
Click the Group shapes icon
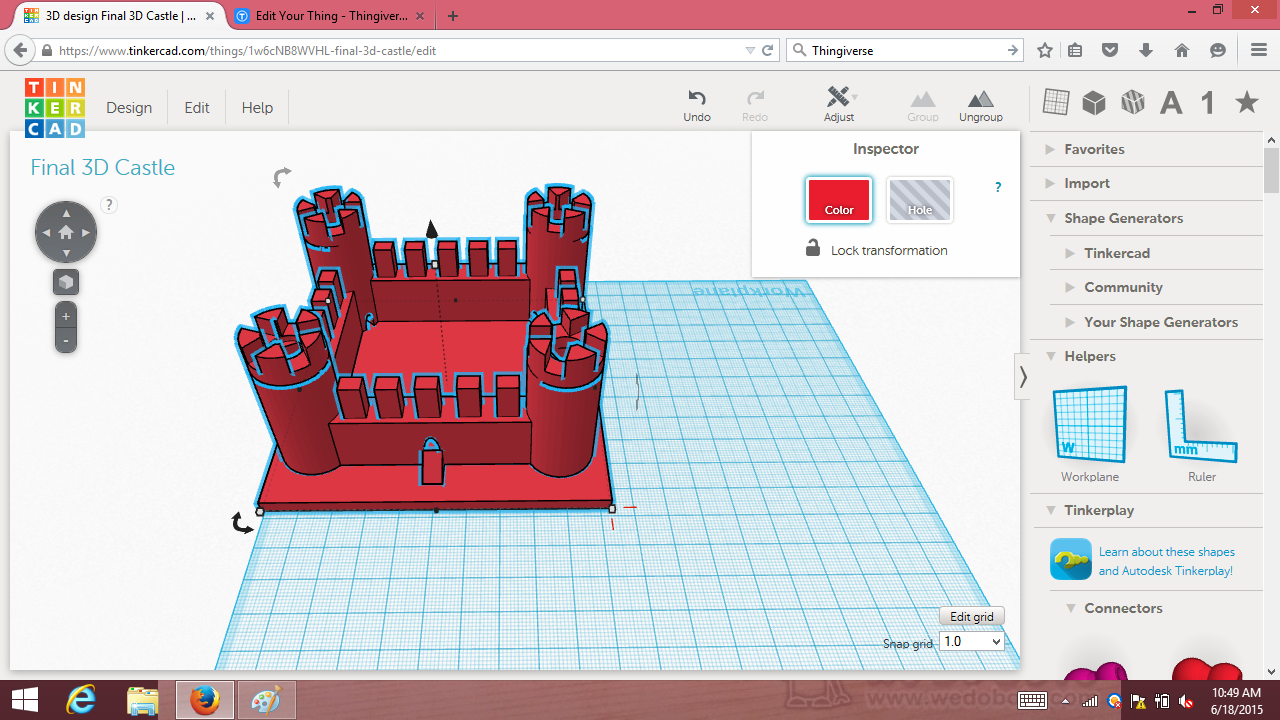922,99
